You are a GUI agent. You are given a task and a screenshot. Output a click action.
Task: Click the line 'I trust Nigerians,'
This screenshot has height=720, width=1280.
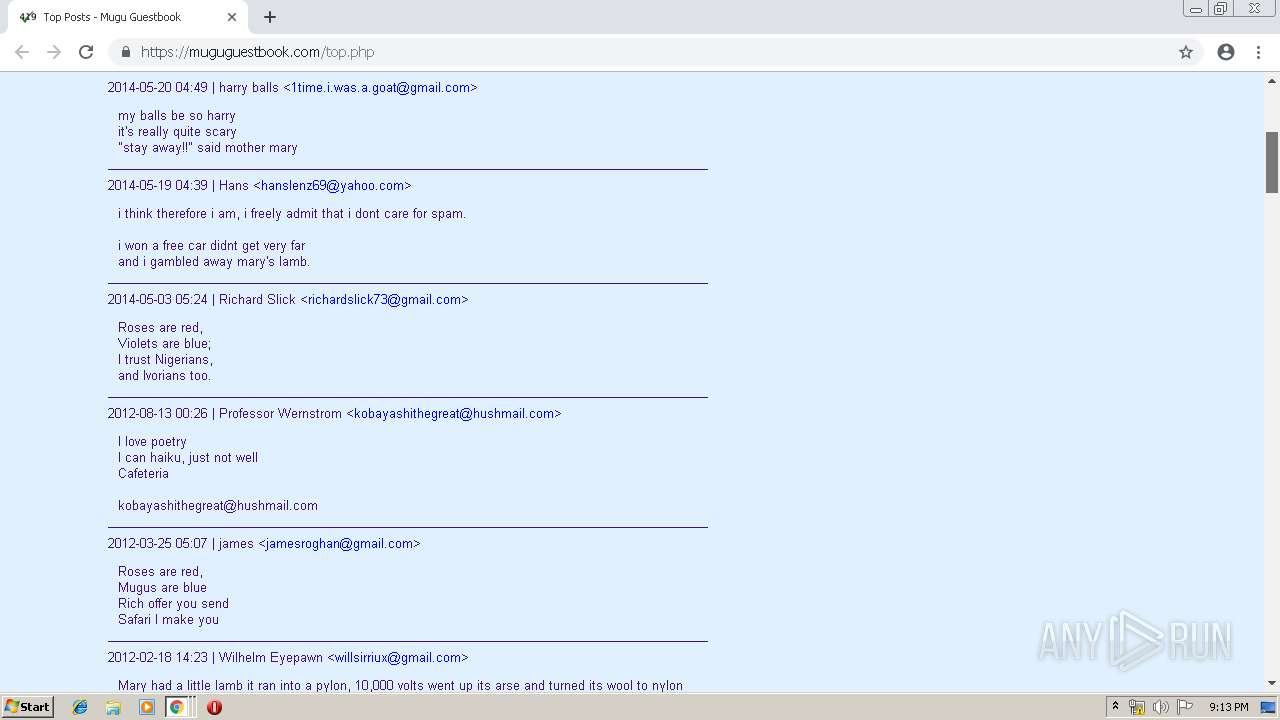[166, 360]
